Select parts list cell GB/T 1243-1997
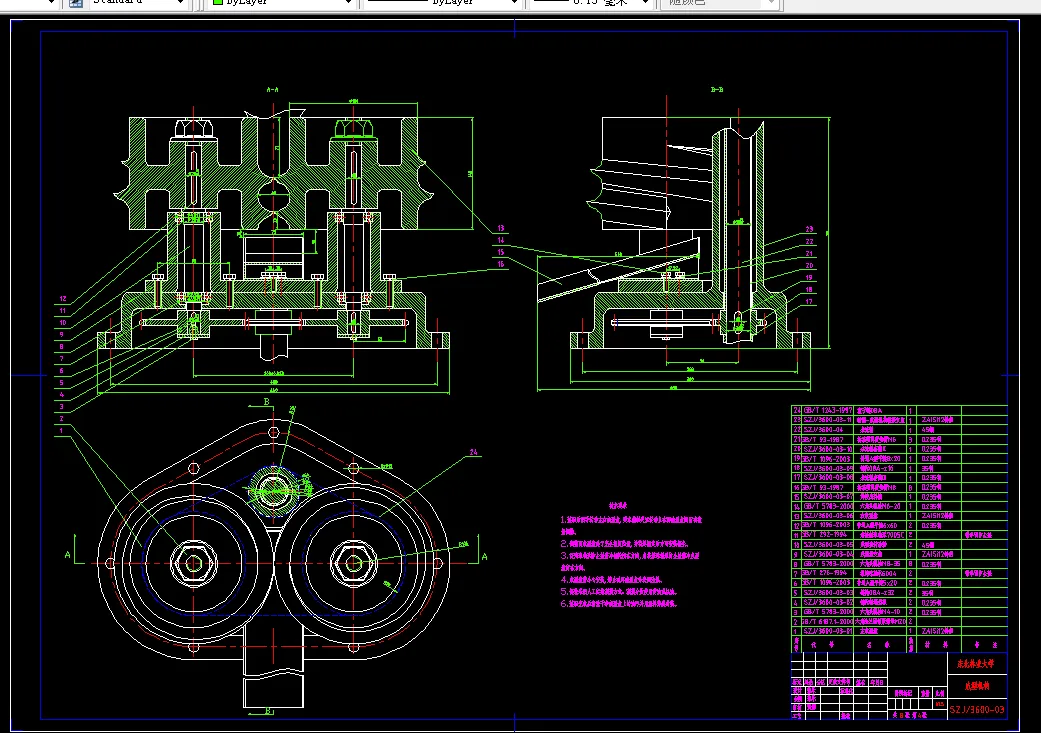This screenshot has height=733, width=1041. [827, 410]
